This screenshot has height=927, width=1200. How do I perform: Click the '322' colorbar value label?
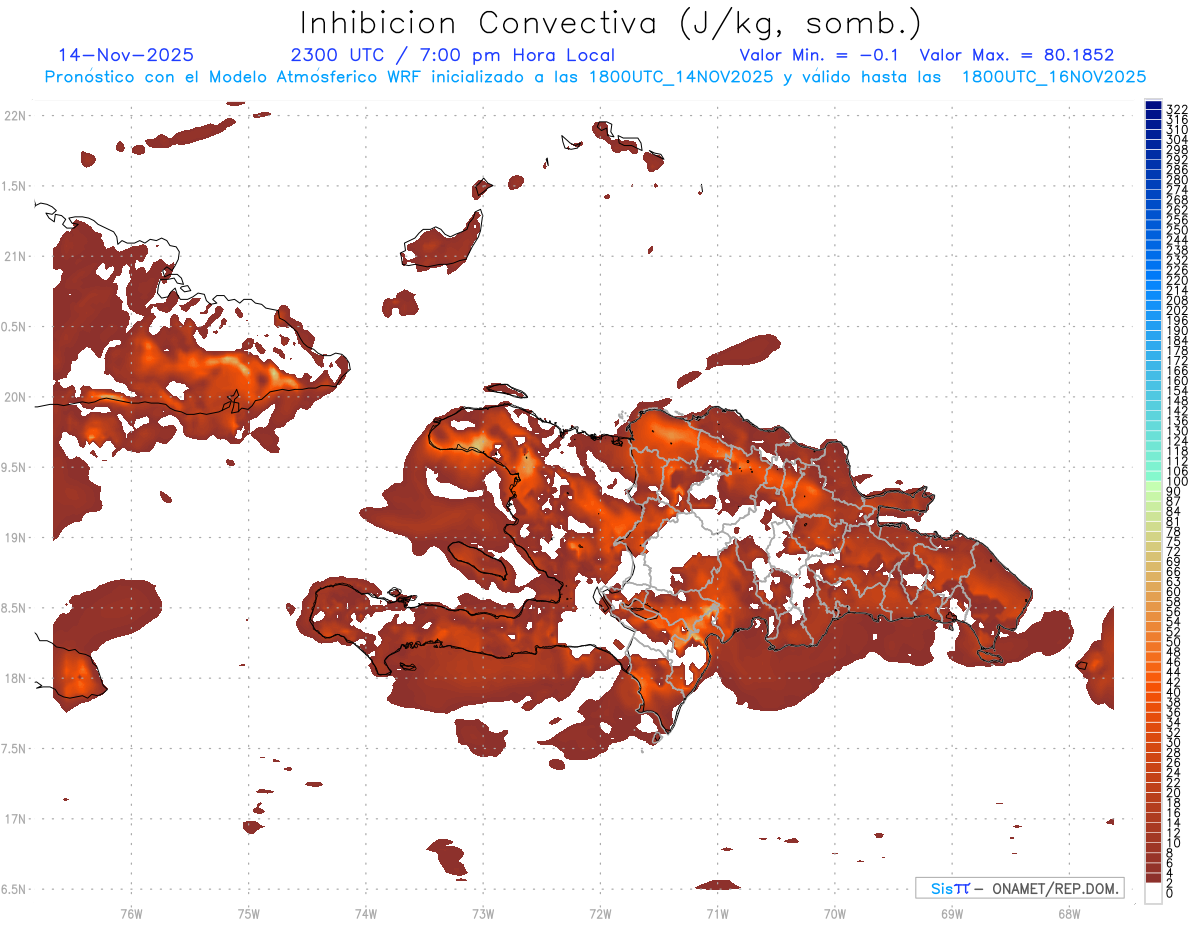click(x=1177, y=109)
